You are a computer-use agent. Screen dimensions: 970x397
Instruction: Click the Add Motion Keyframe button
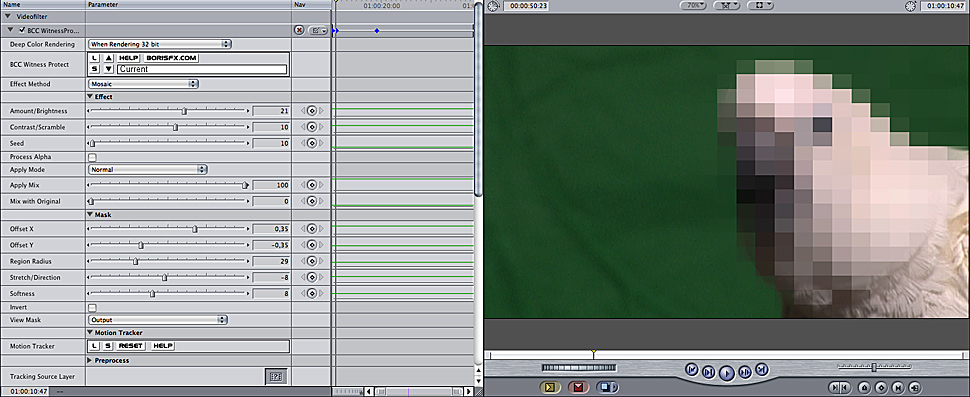click(881, 388)
